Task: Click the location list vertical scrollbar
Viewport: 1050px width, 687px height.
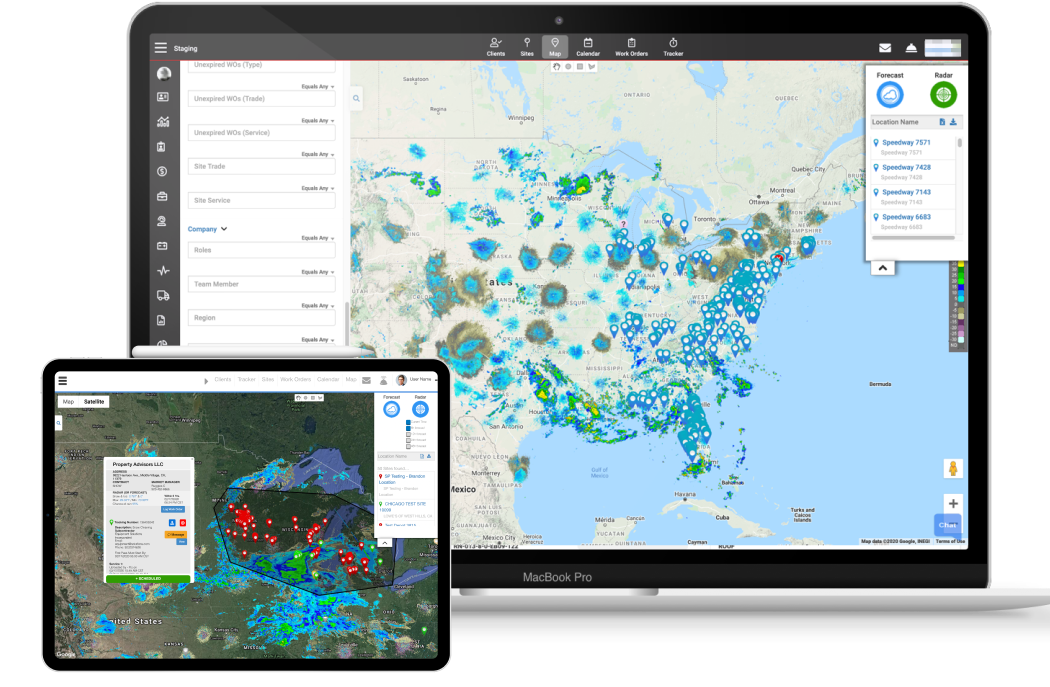Action: click(x=960, y=143)
